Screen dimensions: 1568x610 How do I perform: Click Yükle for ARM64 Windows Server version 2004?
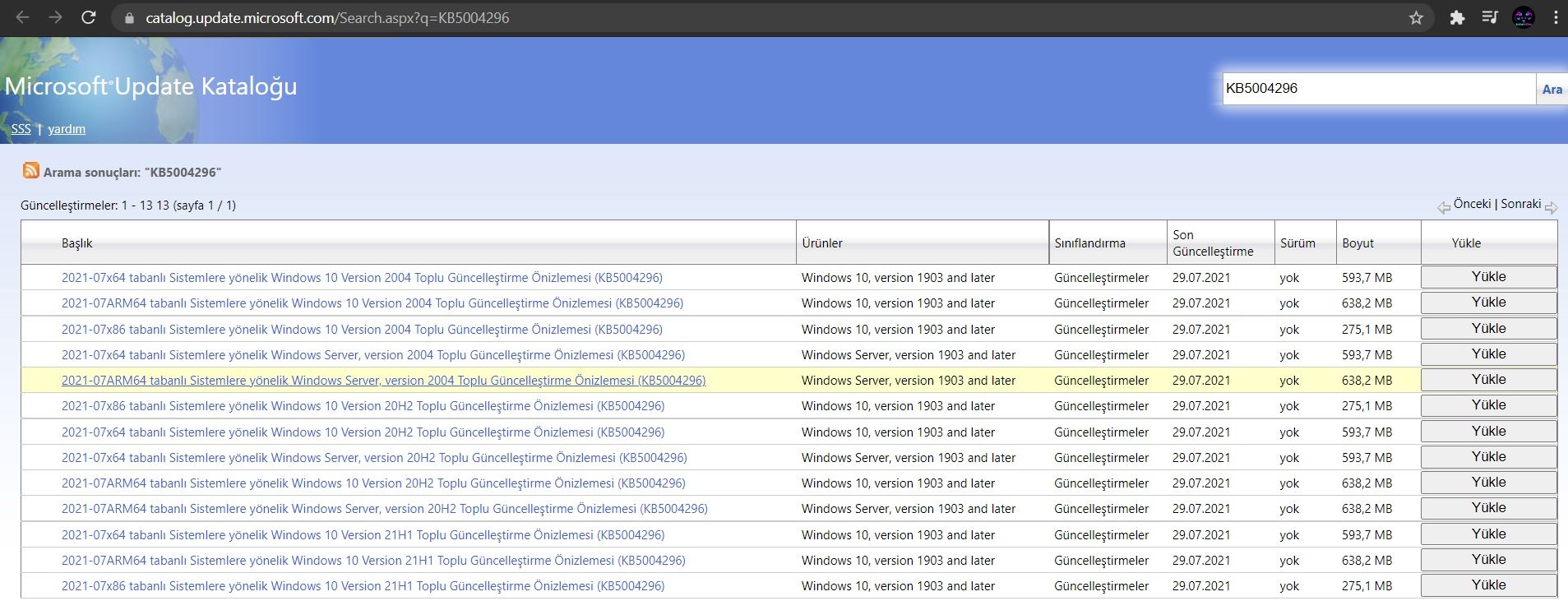point(1488,380)
